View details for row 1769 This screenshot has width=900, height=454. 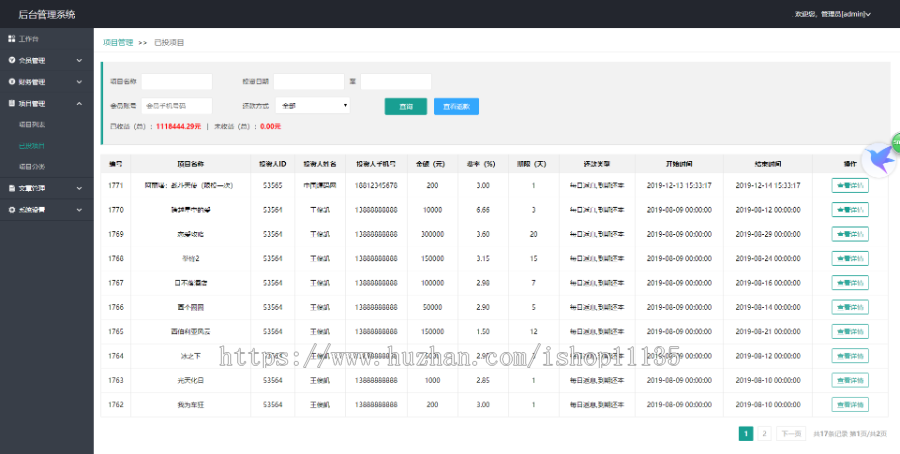(850, 234)
